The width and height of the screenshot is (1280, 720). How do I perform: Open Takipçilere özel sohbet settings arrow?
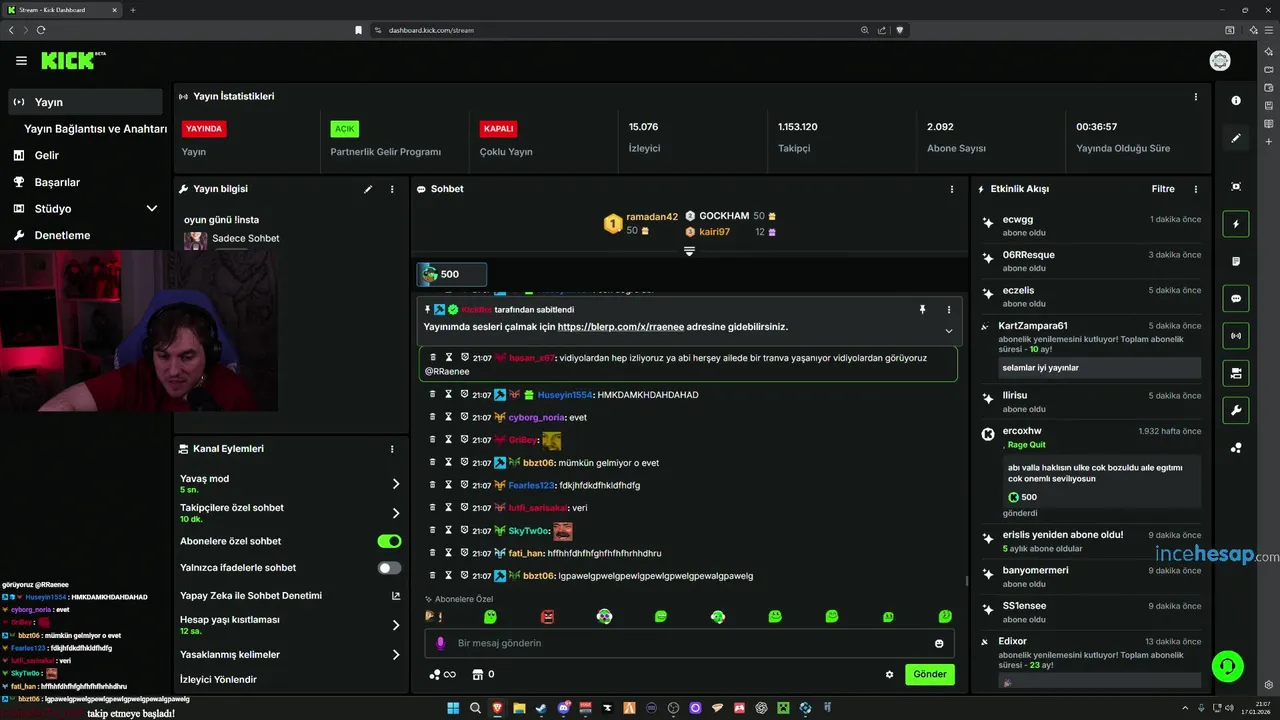[396, 513]
